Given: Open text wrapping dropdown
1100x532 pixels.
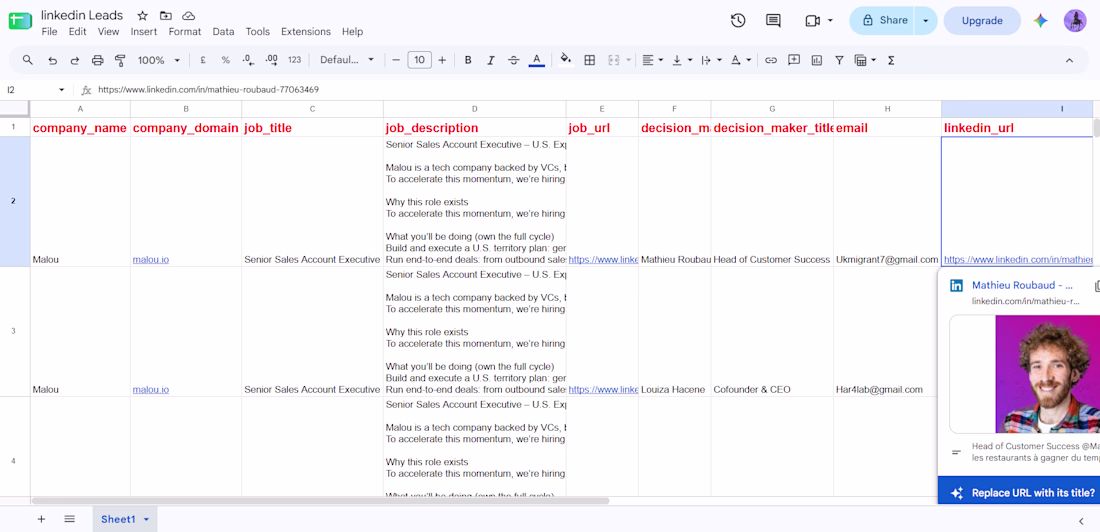Looking at the screenshot, I should [711, 60].
